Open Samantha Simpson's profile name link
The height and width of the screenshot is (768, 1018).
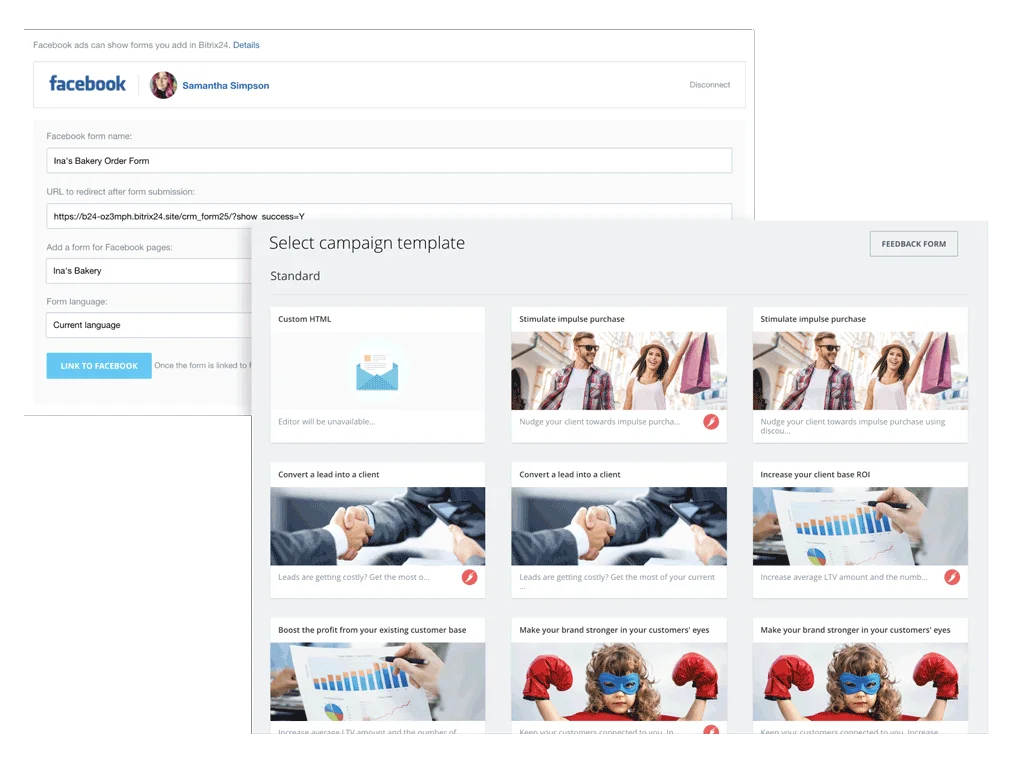(x=225, y=86)
